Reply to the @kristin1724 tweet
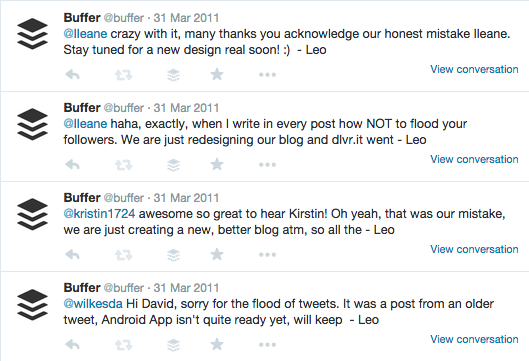This screenshot has width=529, height=361. (x=73, y=255)
